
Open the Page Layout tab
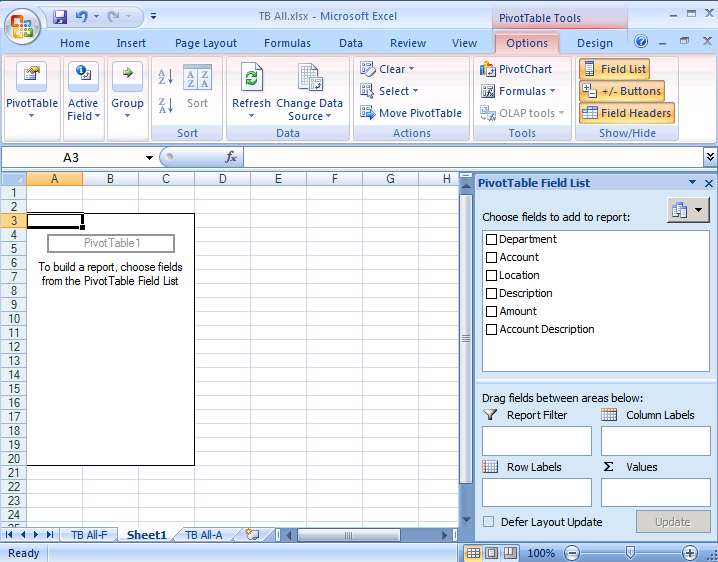click(206, 43)
